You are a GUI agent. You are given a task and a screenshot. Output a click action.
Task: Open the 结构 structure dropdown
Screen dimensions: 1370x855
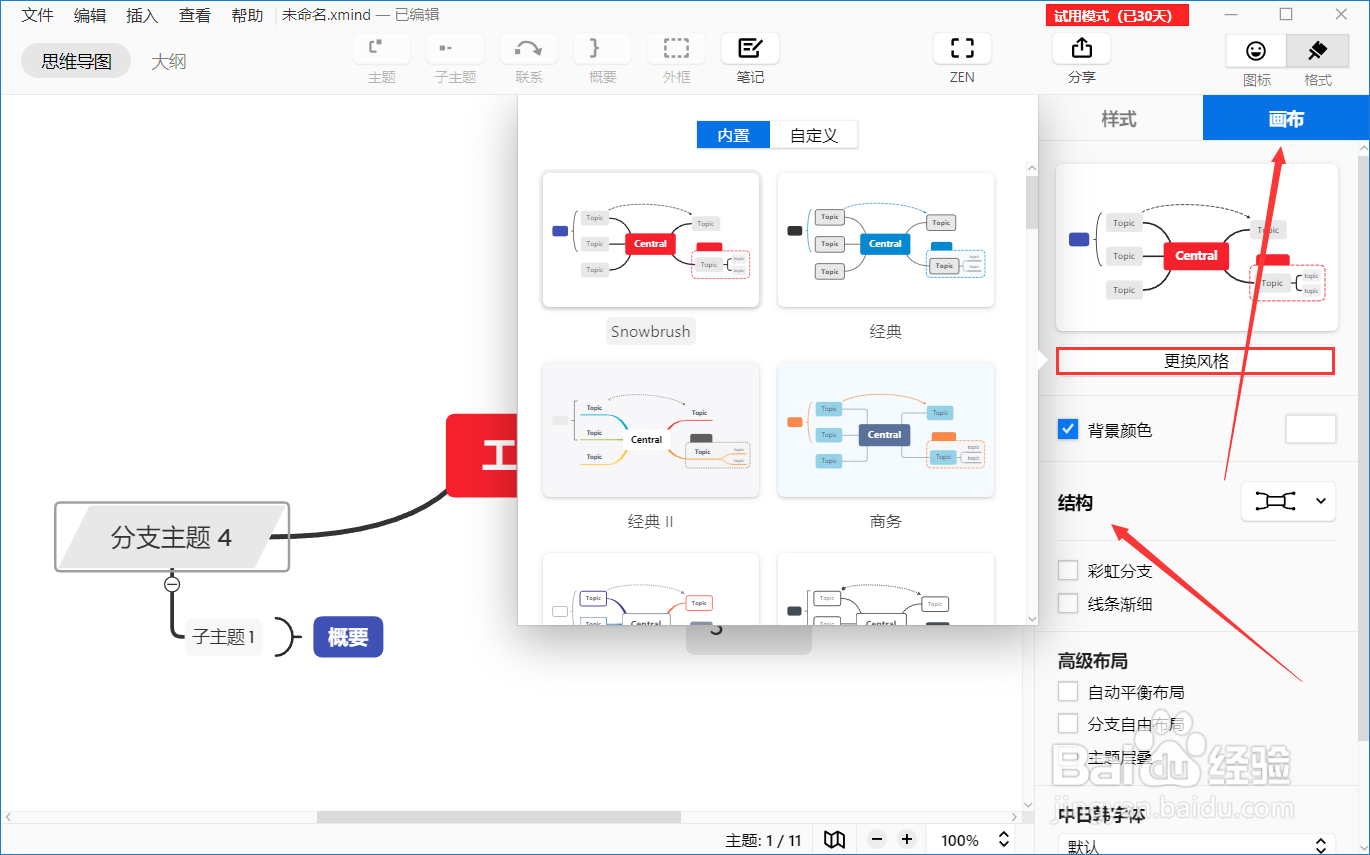(1288, 501)
